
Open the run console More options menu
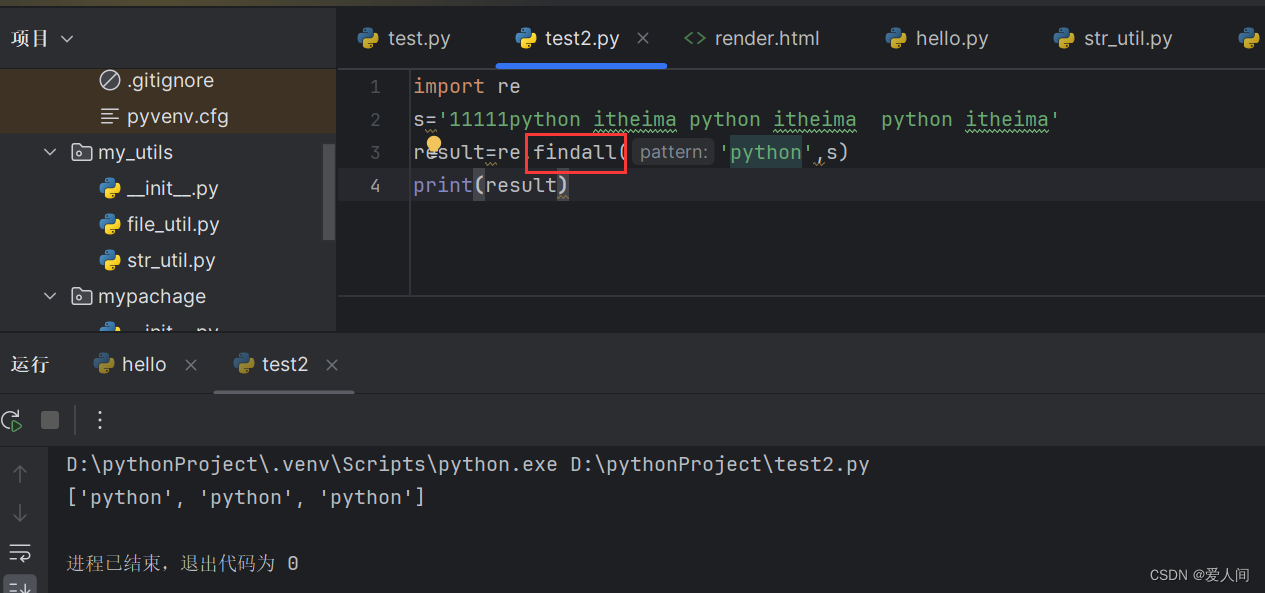(x=98, y=419)
